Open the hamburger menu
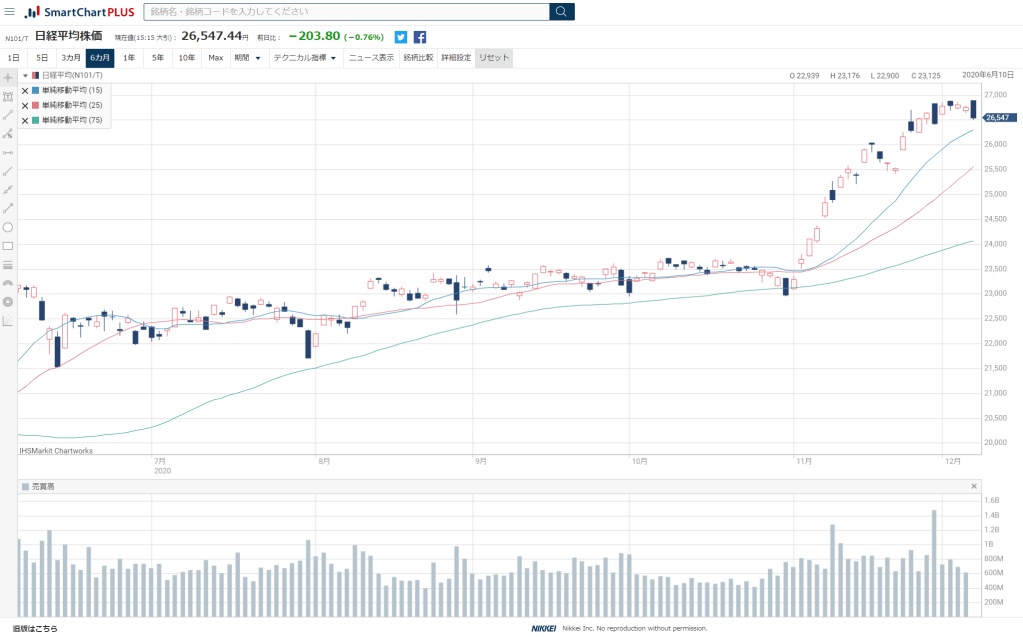This screenshot has height=637, width=1023. point(9,12)
